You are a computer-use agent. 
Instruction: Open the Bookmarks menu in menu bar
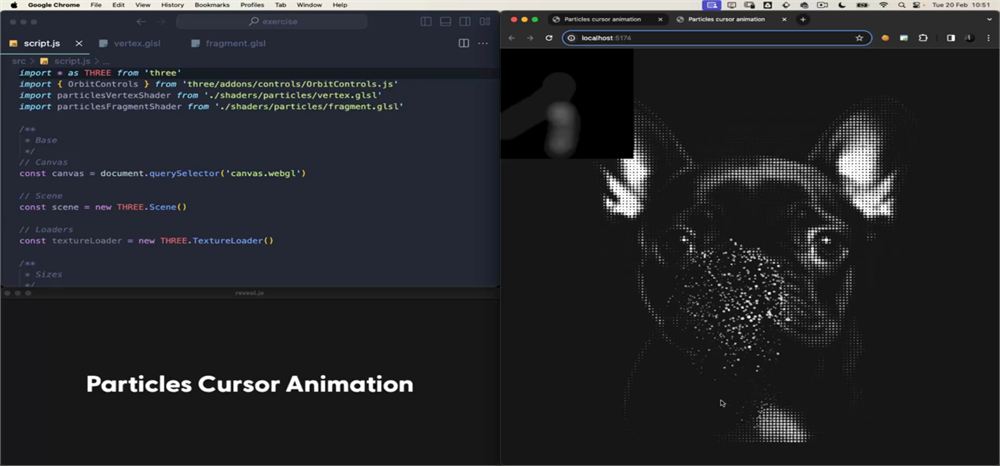(x=212, y=4)
